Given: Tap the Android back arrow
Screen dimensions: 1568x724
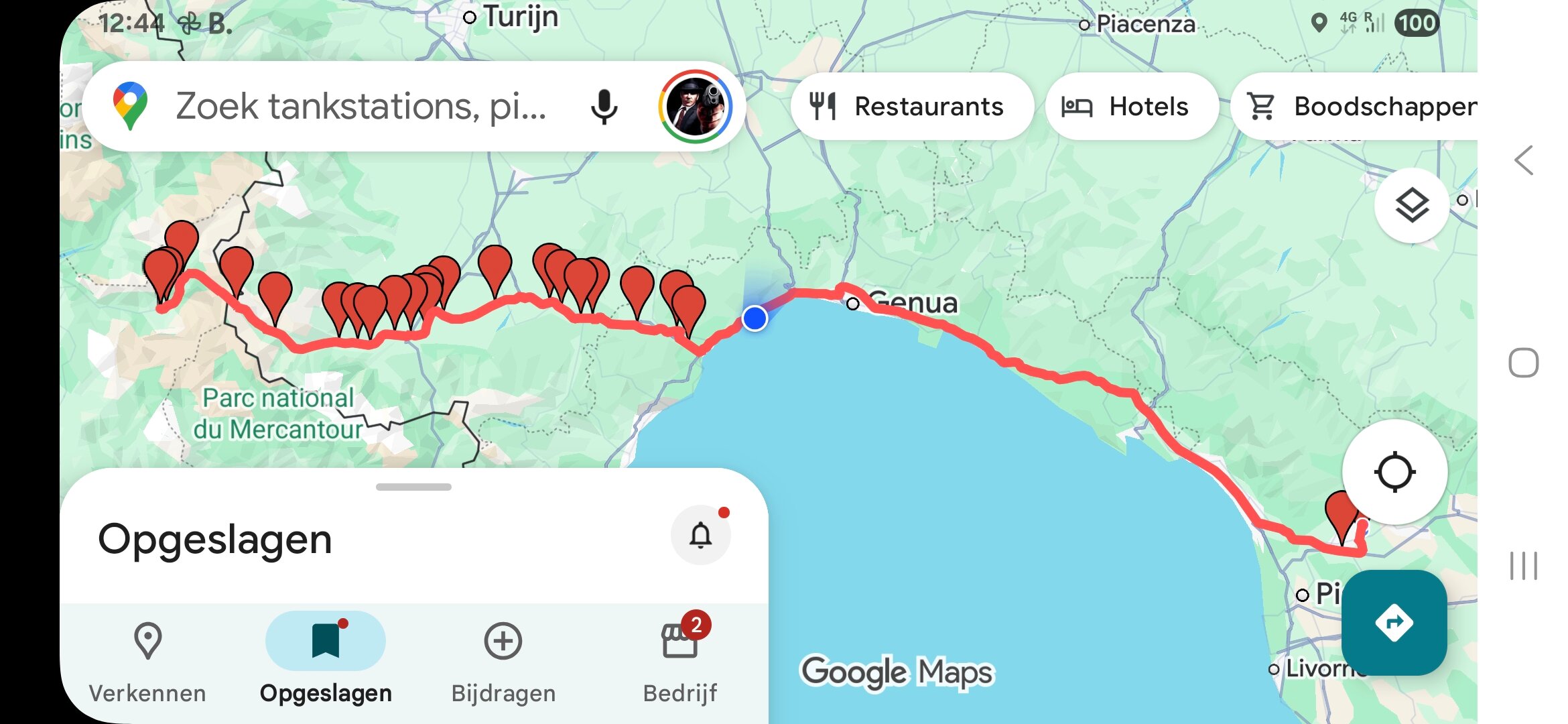Looking at the screenshot, I should (x=1524, y=160).
